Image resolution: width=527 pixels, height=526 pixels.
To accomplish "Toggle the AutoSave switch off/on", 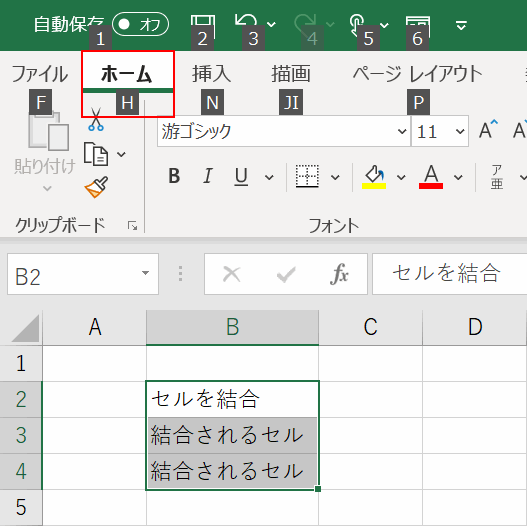I will (x=140, y=24).
